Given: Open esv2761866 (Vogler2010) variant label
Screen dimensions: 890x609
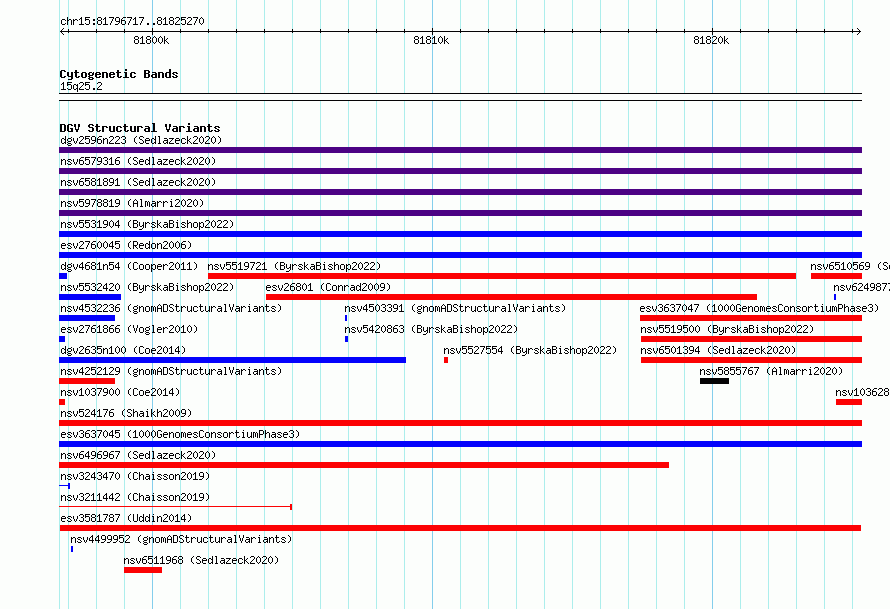Looking at the screenshot, I should coord(129,329).
